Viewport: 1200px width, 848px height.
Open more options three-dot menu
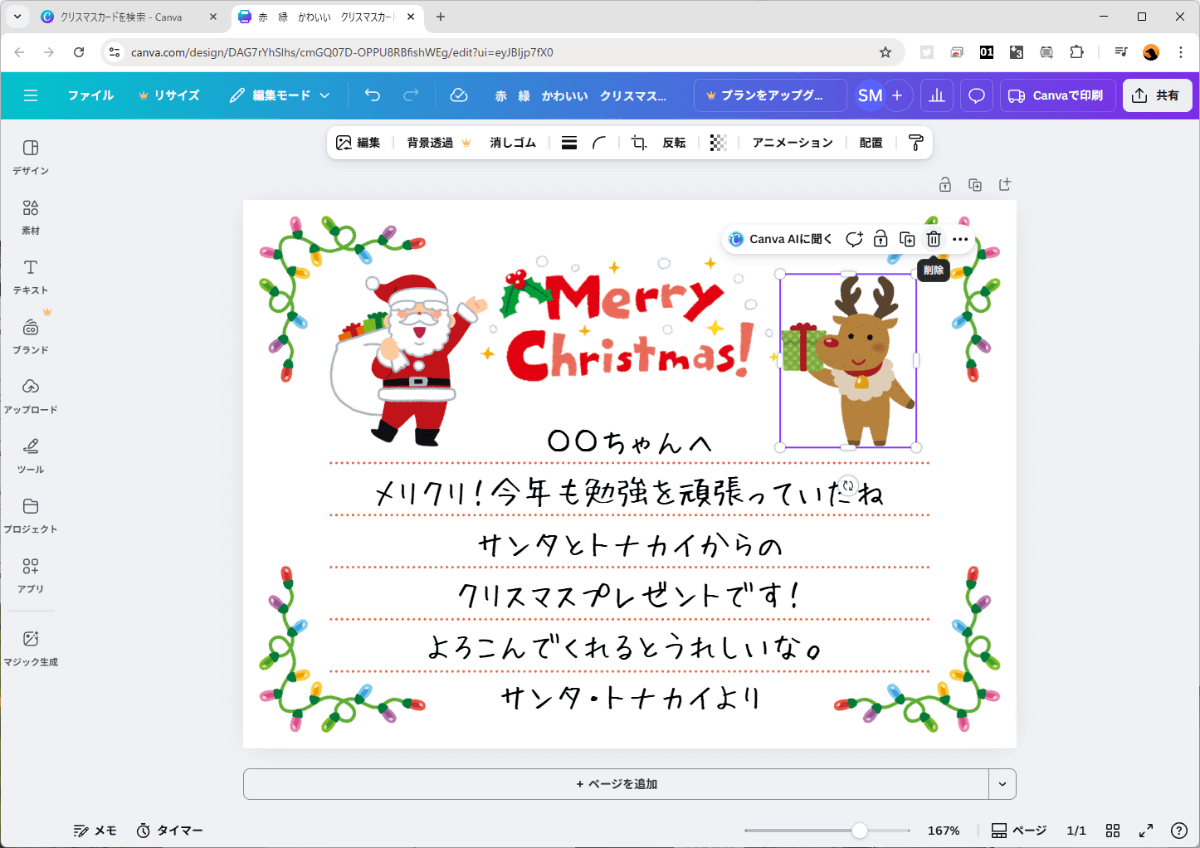tap(960, 239)
